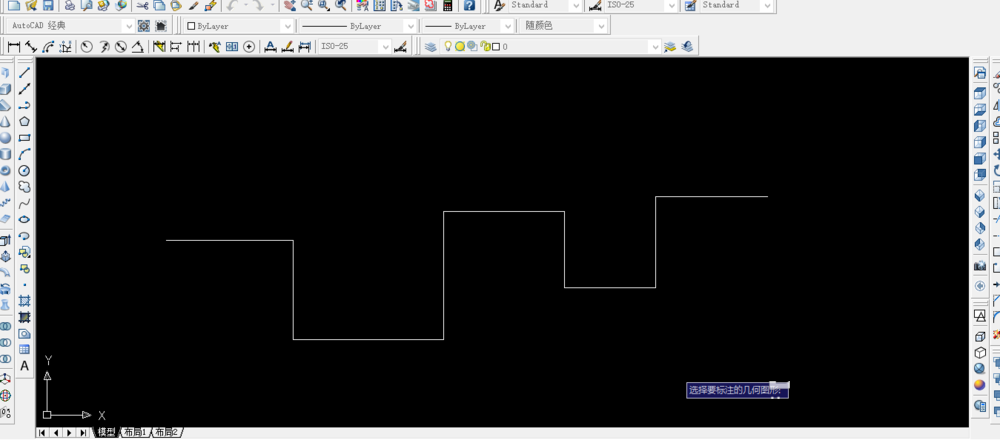Click the Arc Length dimension tool
This screenshot has height=440, width=1000.
click(48, 47)
